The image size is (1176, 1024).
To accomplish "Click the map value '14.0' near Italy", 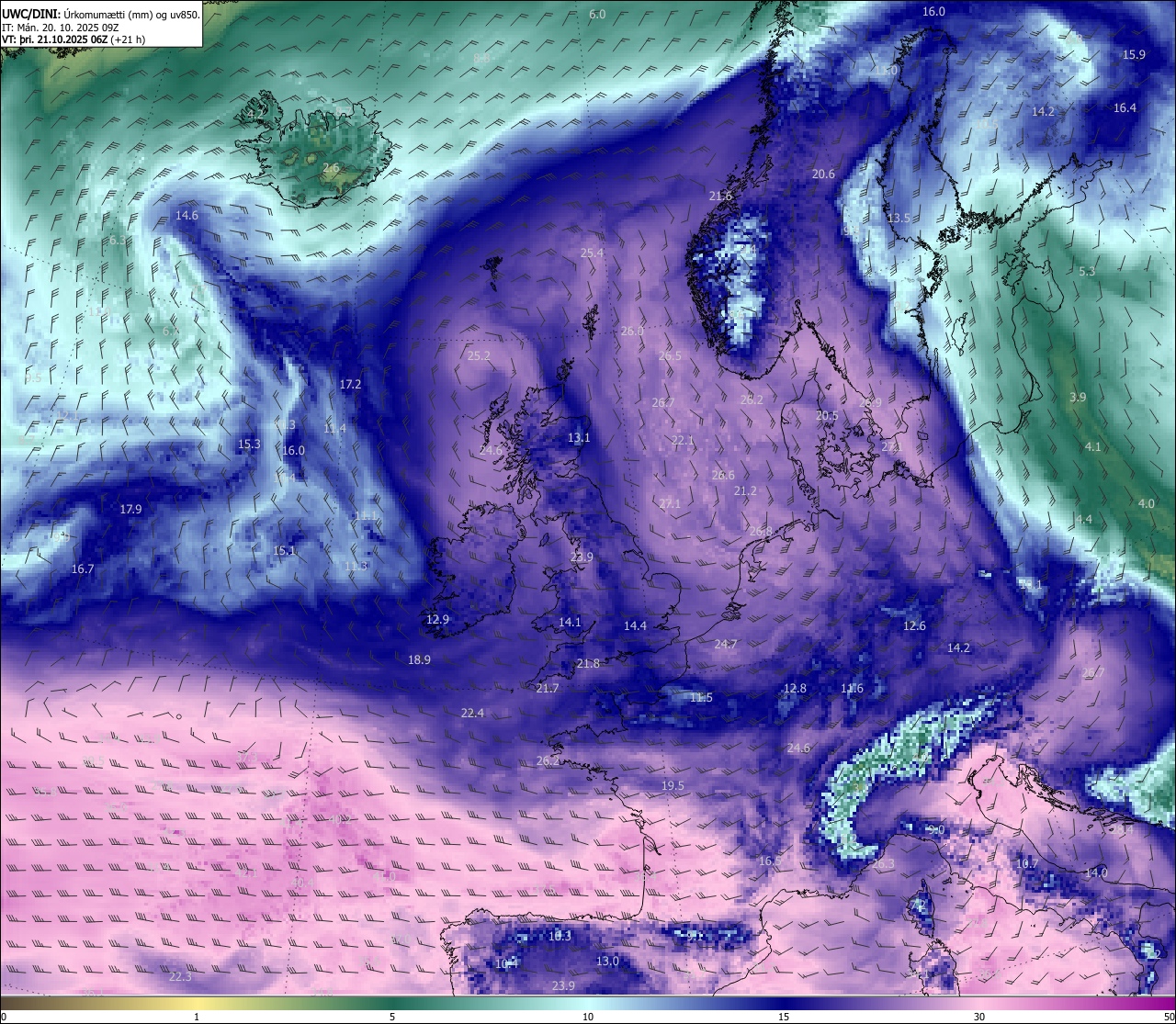I will pyautogui.click(x=1096, y=873).
